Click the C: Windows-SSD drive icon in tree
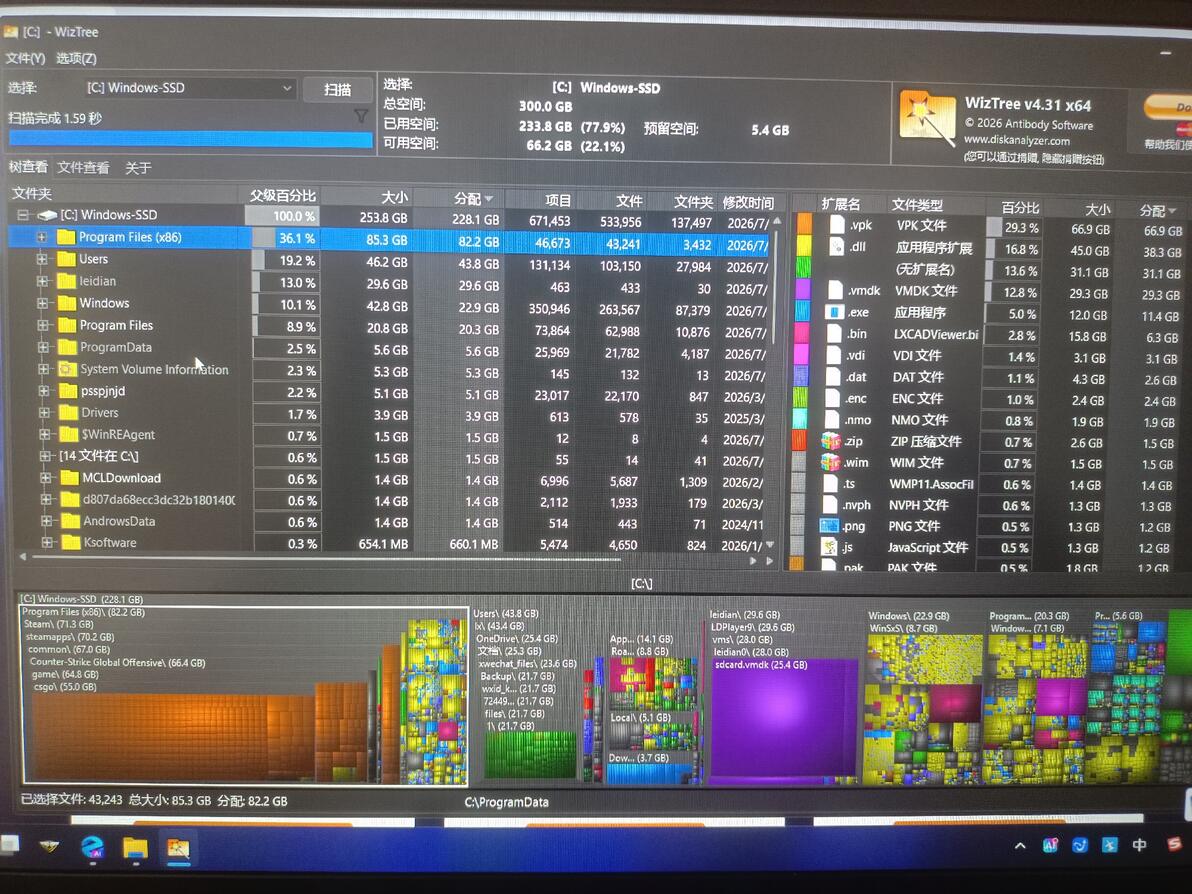This screenshot has width=1192, height=894. pos(47,215)
